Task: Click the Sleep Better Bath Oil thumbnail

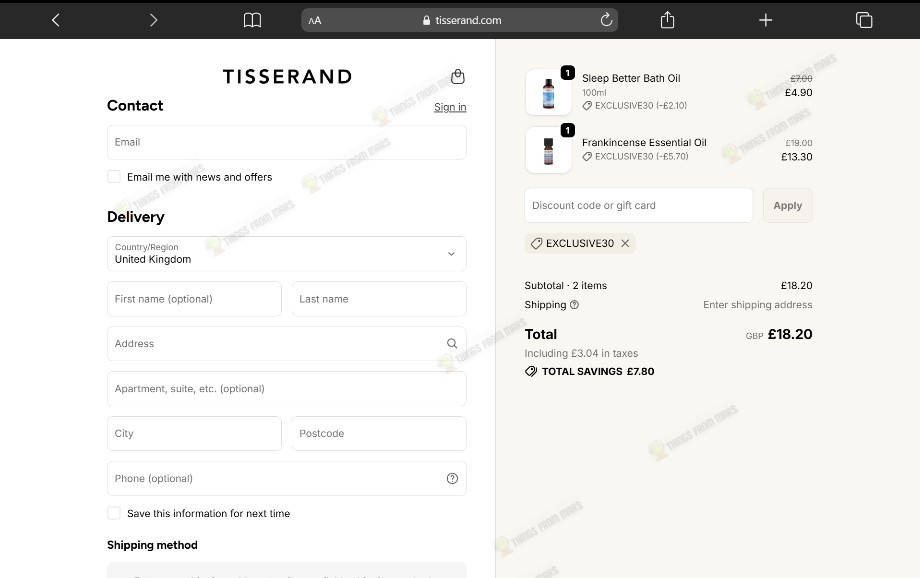Action: pos(549,92)
